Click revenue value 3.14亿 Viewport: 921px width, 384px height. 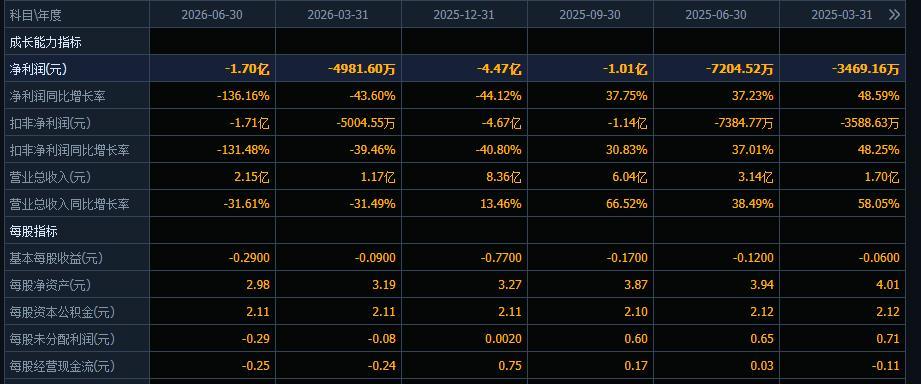coord(755,177)
